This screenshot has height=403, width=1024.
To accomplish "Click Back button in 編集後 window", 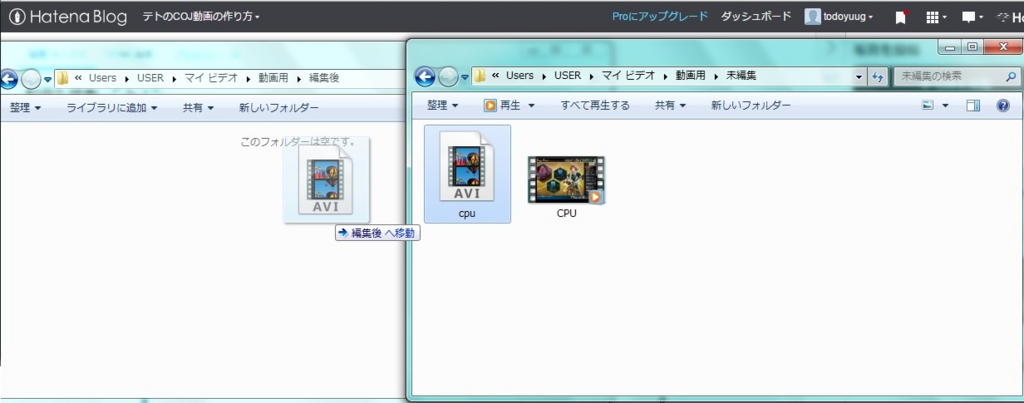I will pyautogui.click(x=8, y=80).
